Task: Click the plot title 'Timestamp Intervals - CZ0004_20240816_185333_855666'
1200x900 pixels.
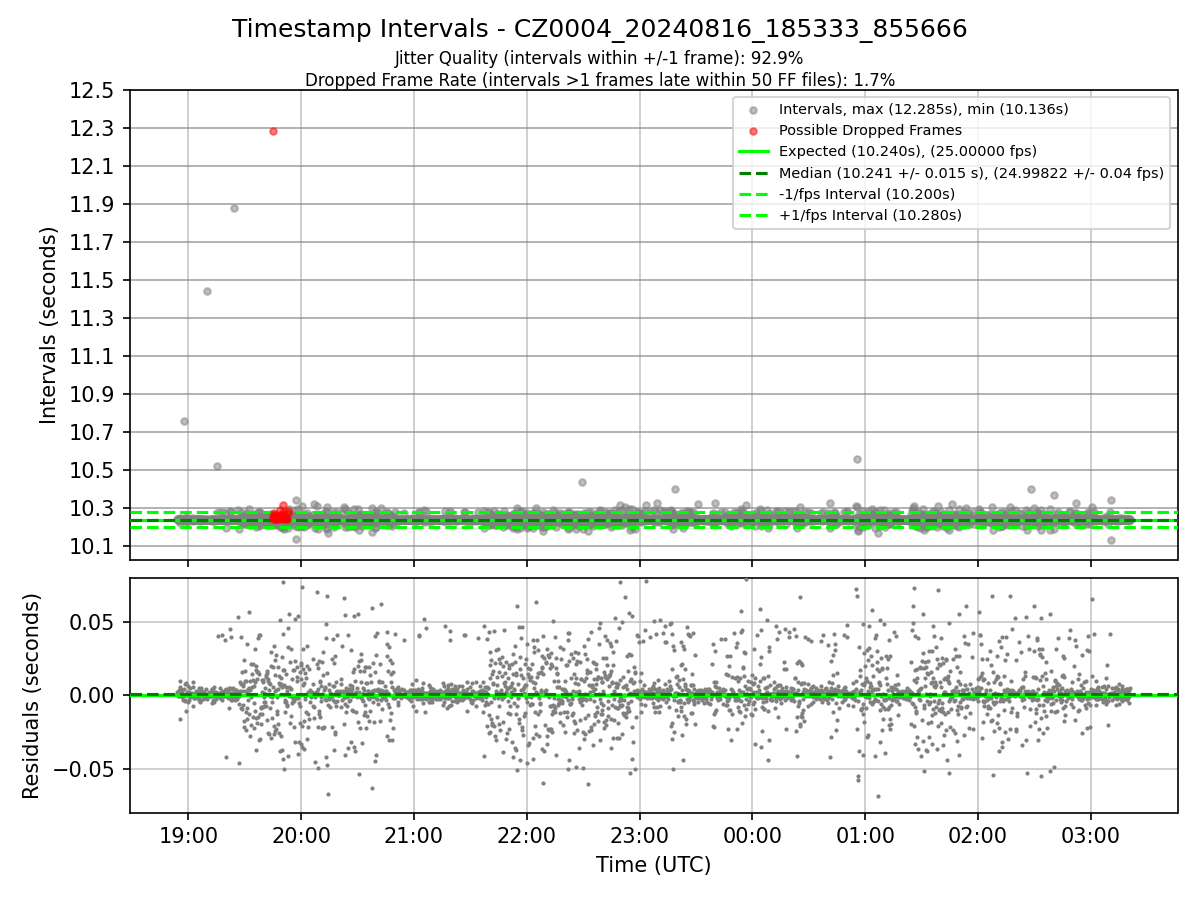Action: pos(599,29)
